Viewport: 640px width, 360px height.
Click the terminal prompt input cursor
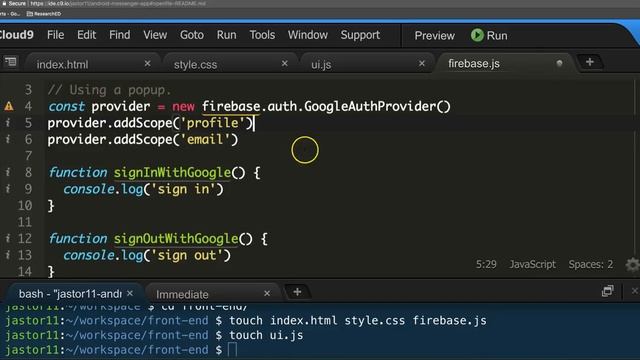pos(232,350)
